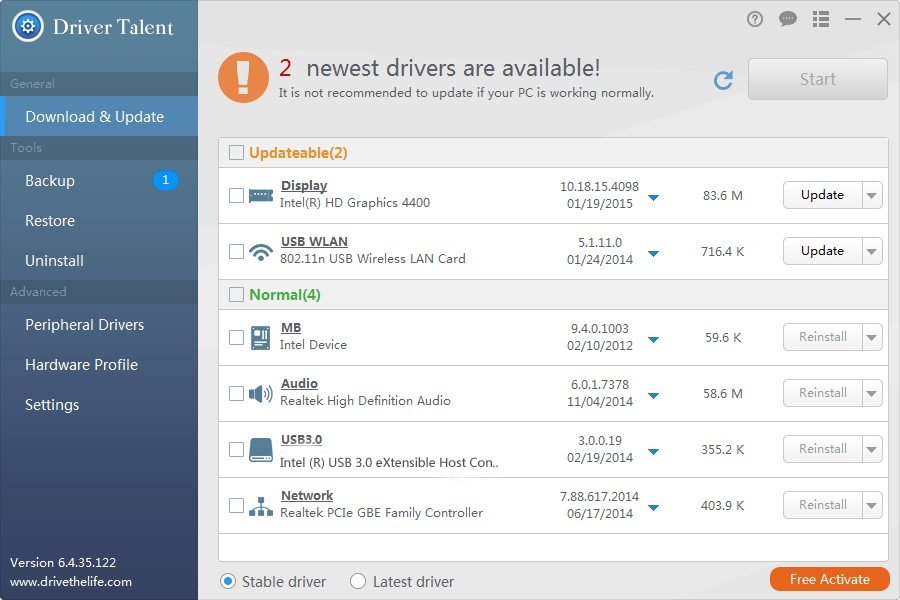This screenshot has width=900, height=600.
Task: Open the help question mark icon
Action: pos(755,20)
